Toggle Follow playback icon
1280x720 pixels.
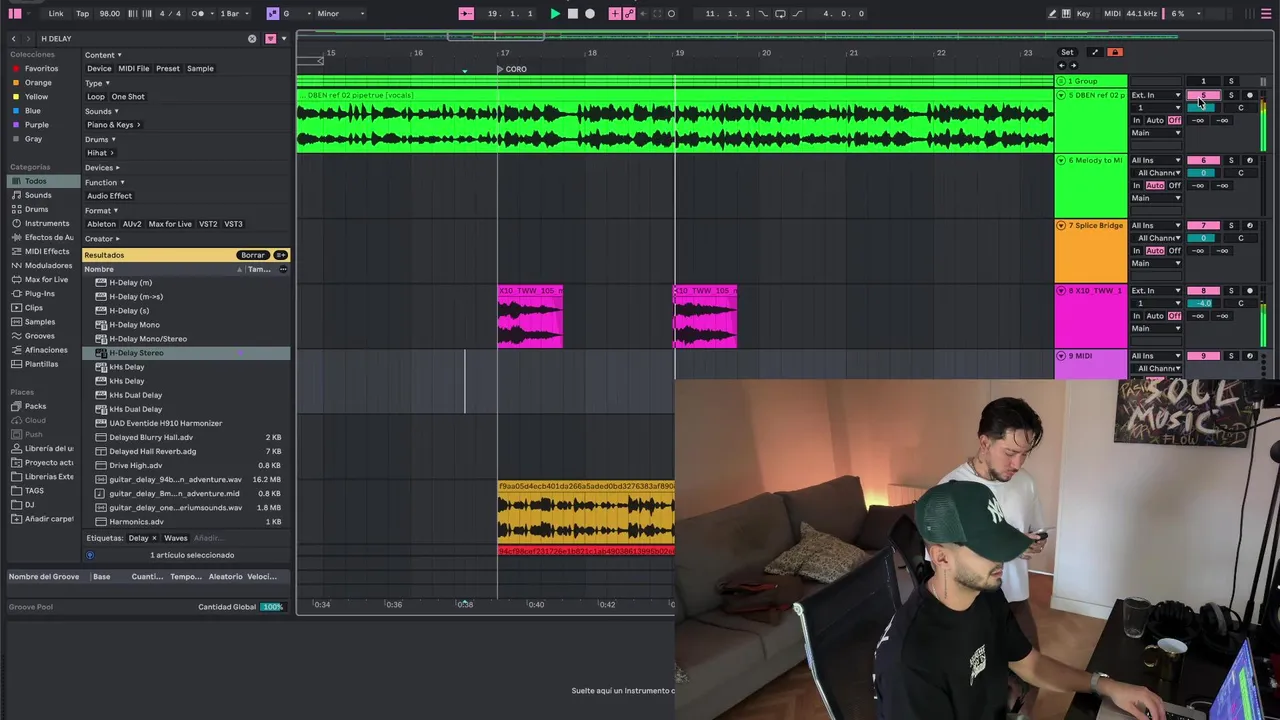(x=465, y=13)
